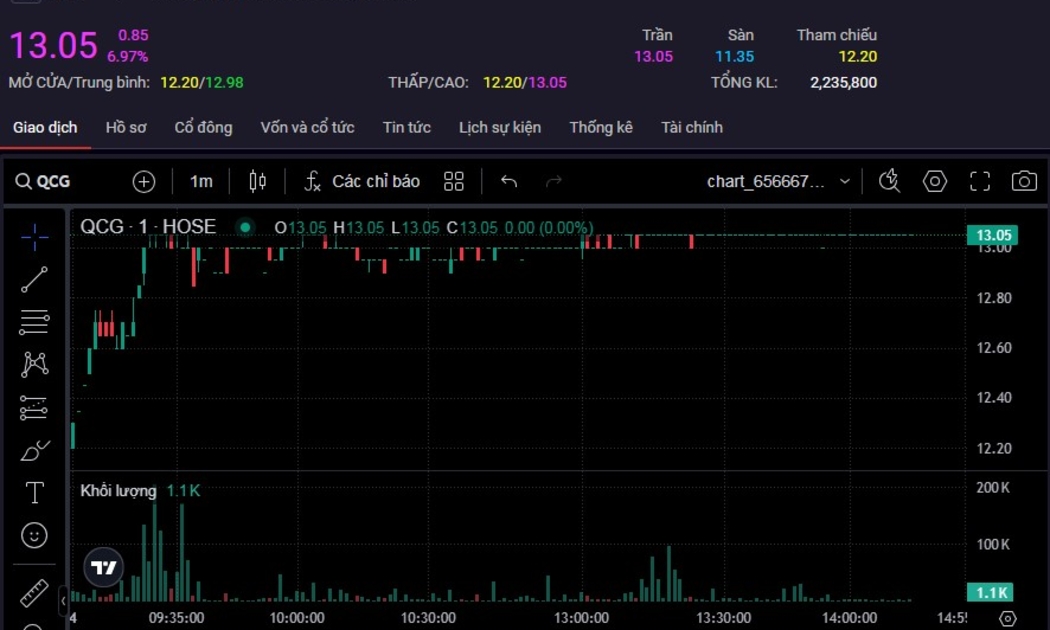The width and height of the screenshot is (1050, 630).
Task: Undo the last chart action
Action: 509,181
